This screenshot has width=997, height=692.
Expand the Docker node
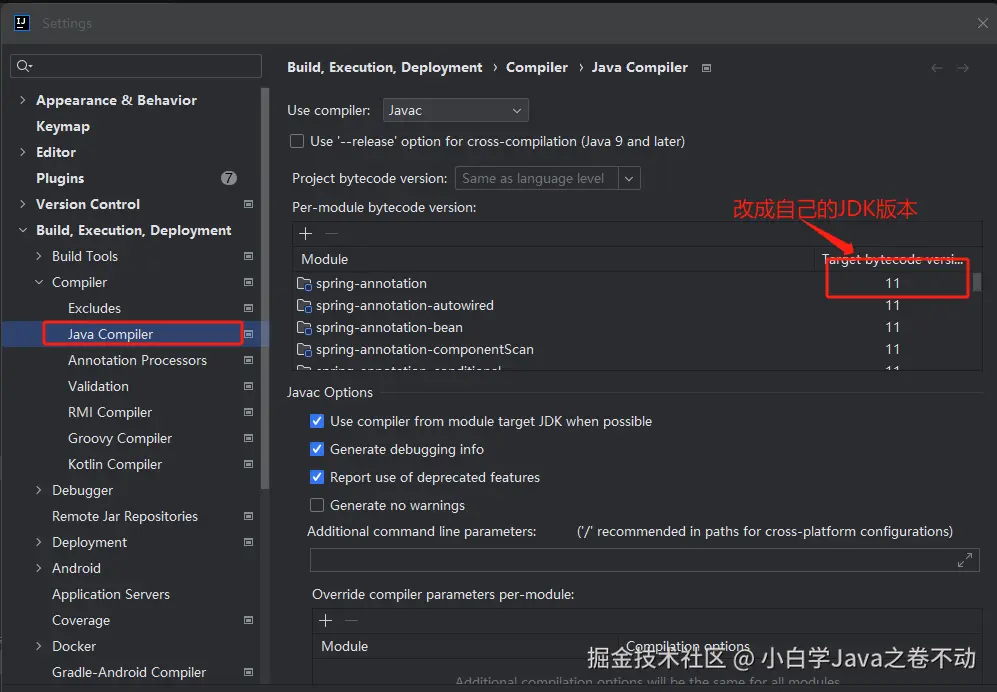(39, 646)
